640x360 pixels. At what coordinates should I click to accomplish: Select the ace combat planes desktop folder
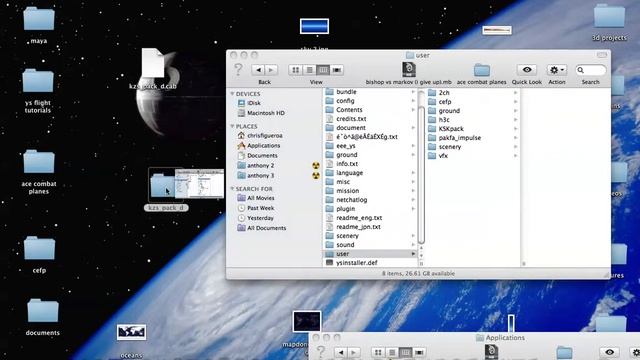click(39, 162)
